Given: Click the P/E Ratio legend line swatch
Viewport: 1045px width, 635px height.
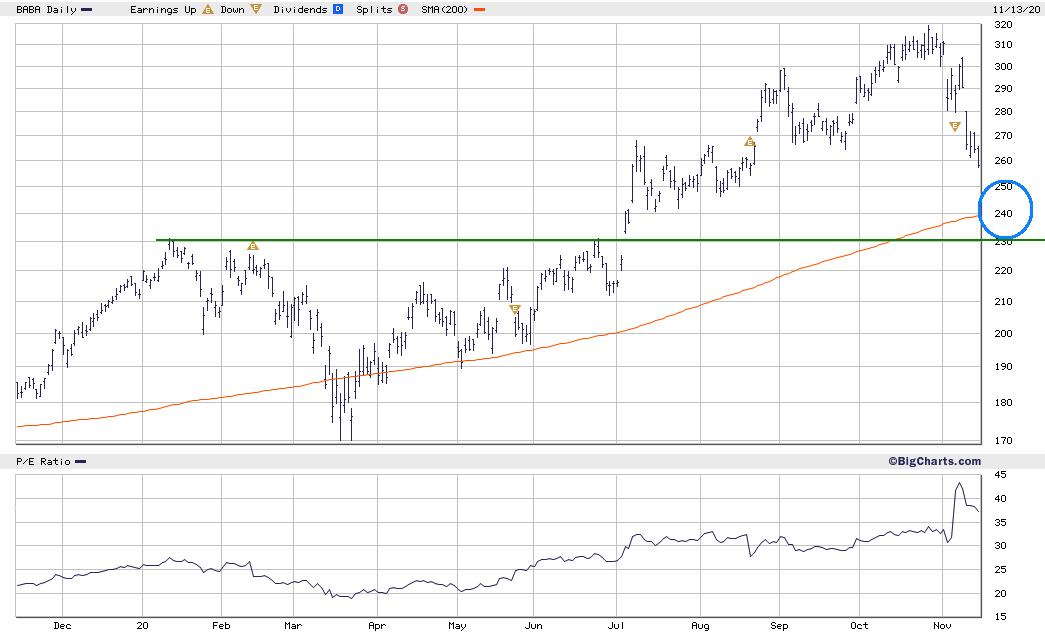Looking at the screenshot, I should (80, 462).
